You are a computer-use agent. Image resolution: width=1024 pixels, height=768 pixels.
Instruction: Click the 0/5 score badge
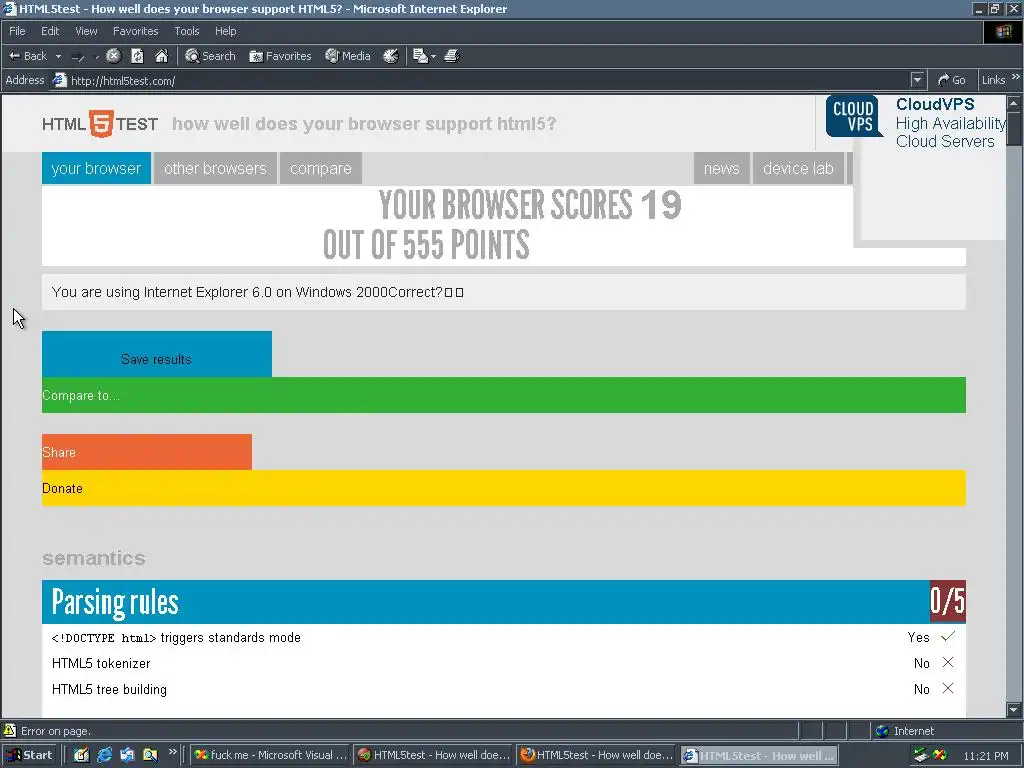coord(948,601)
